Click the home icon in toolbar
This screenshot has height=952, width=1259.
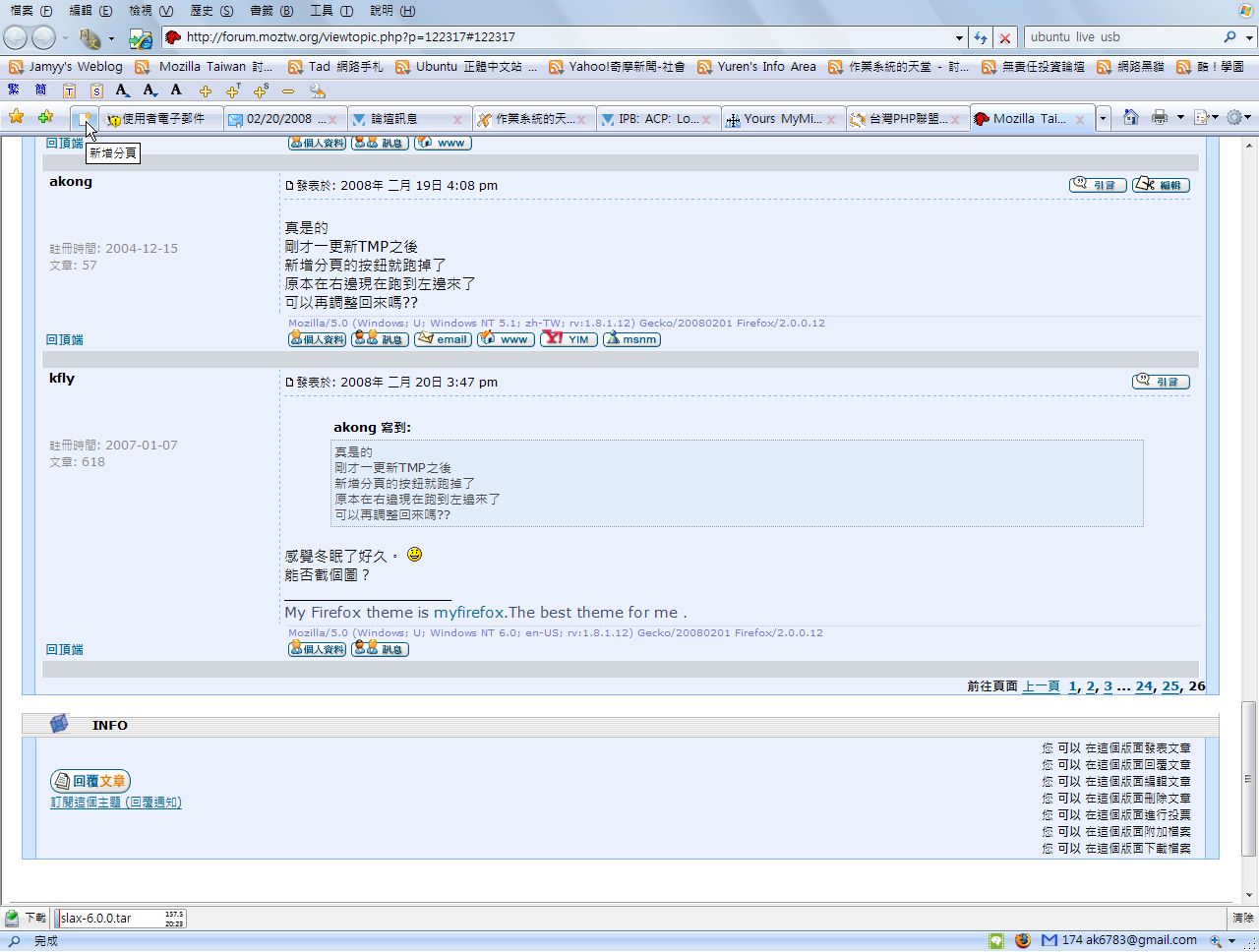tap(1131, 118)
